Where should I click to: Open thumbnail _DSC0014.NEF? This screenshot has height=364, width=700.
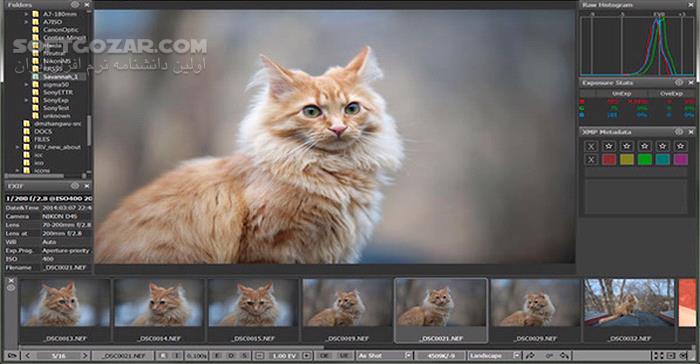159,310
